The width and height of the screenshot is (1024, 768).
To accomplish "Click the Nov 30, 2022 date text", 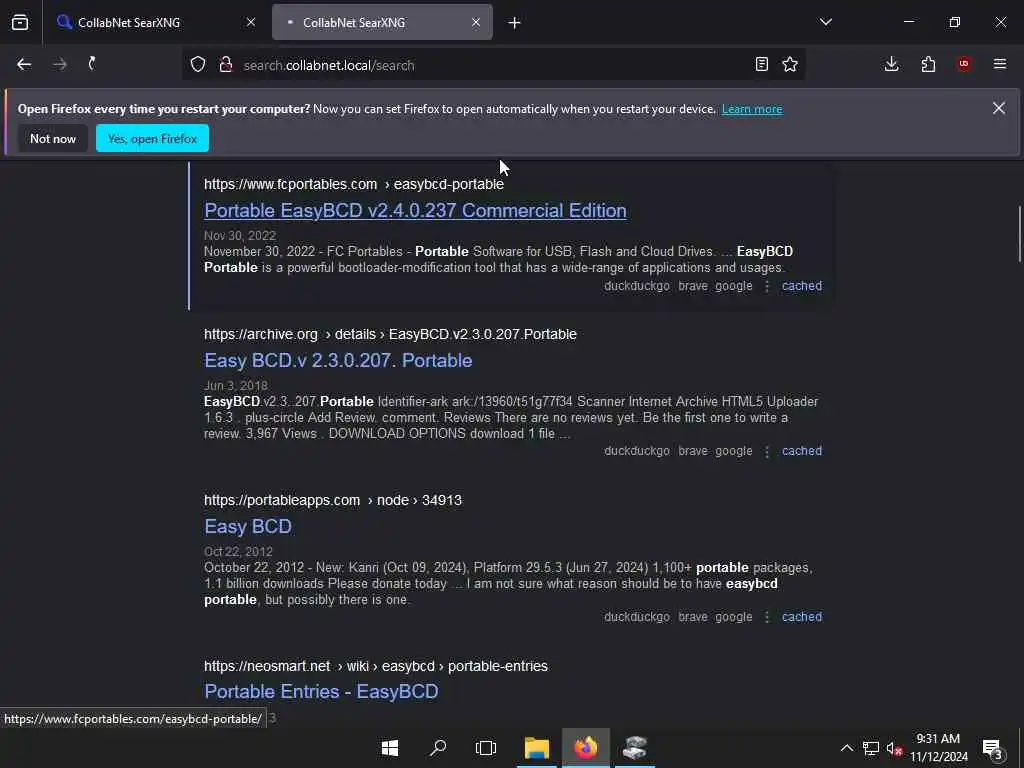I will (240, 235).
